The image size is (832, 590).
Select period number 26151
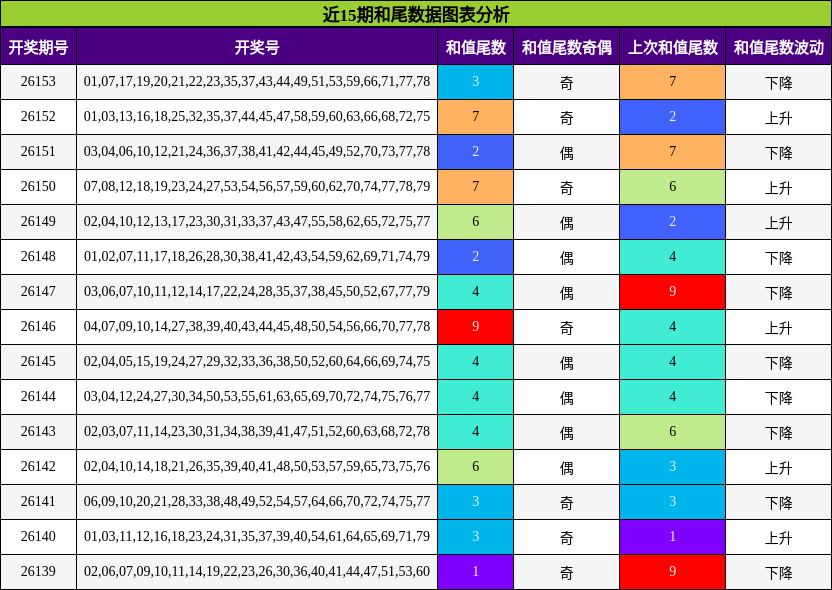38,152
